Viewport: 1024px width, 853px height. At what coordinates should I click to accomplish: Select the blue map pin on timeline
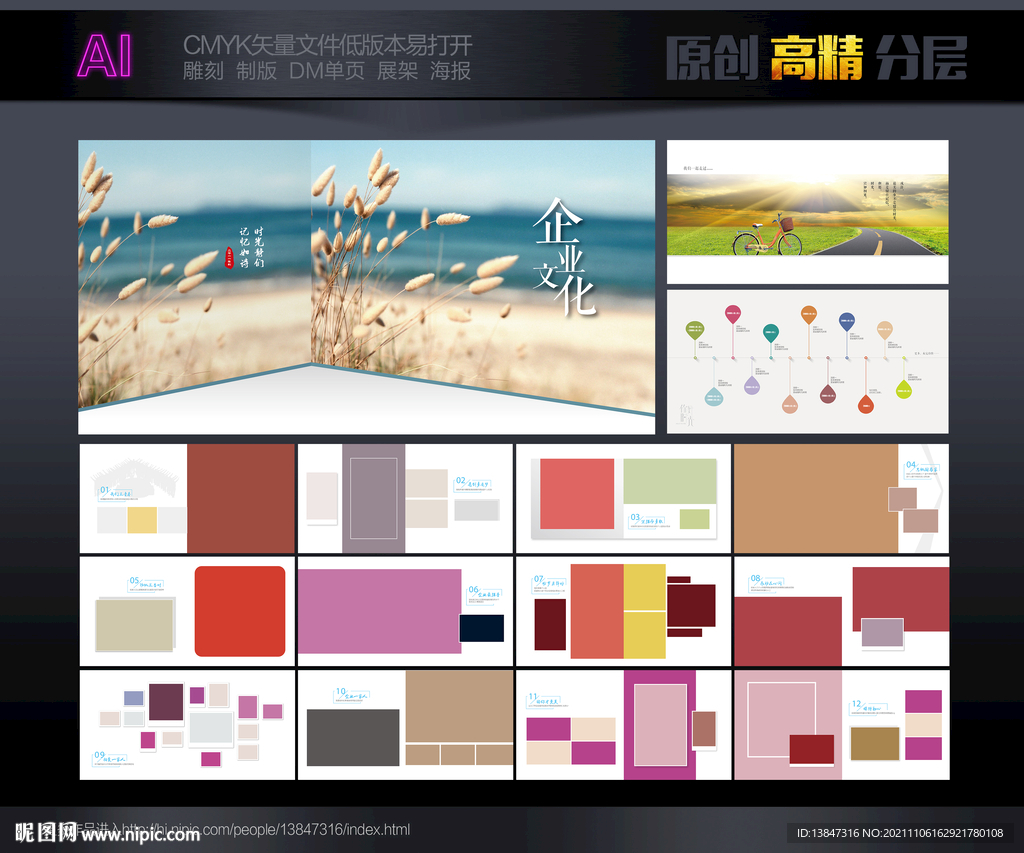(847, 321)
